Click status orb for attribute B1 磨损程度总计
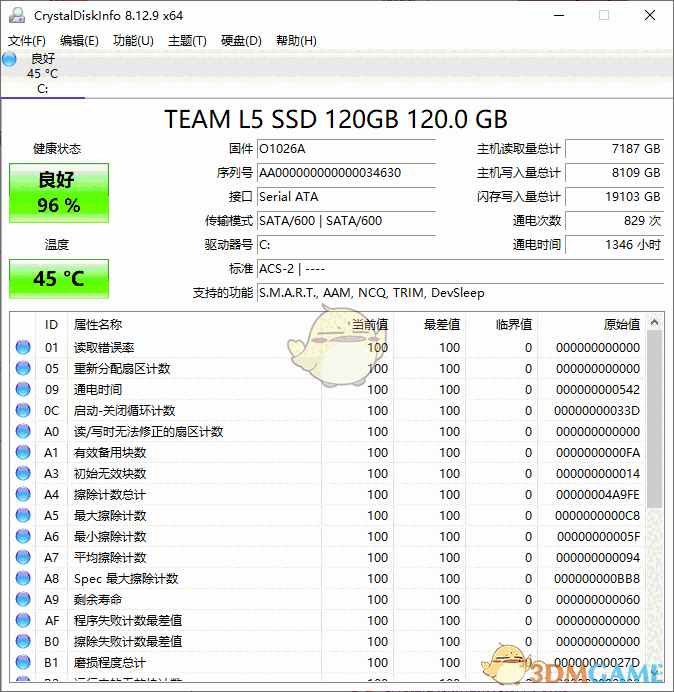 23,662
